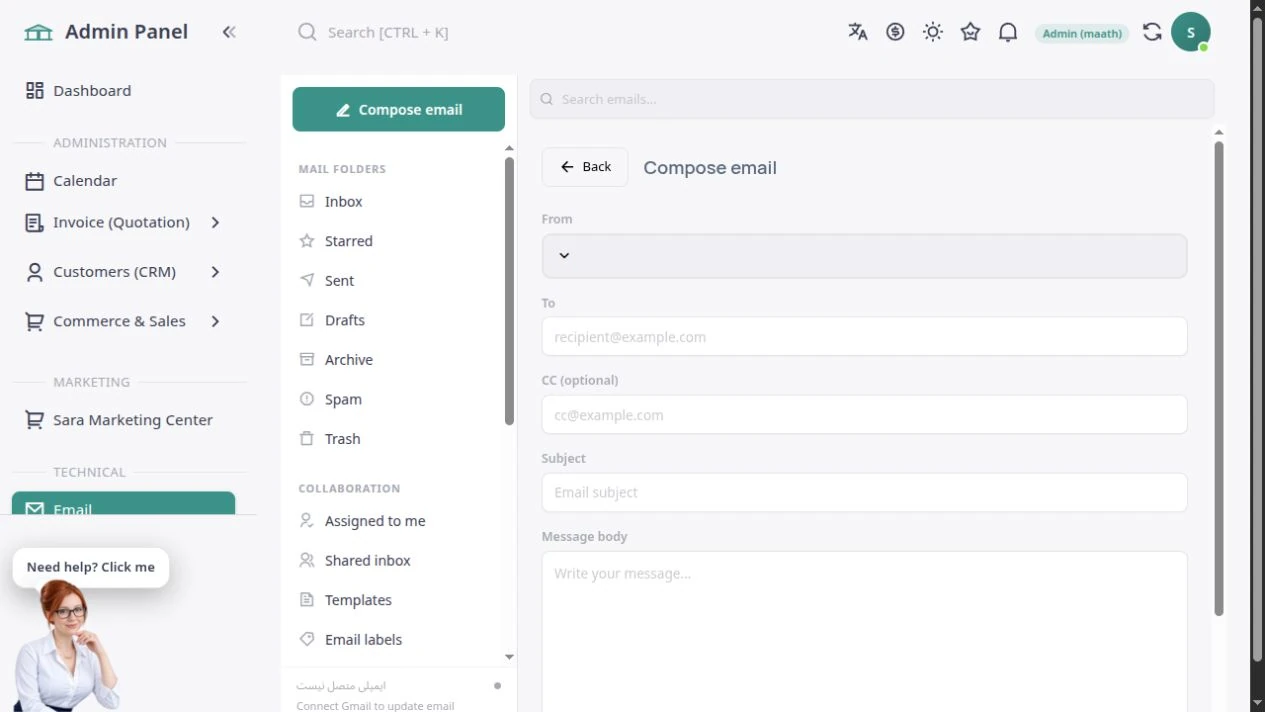Expand the Invoice (Quotation) submenu
The image size is (1265, 712).
(x=124, y=222)
